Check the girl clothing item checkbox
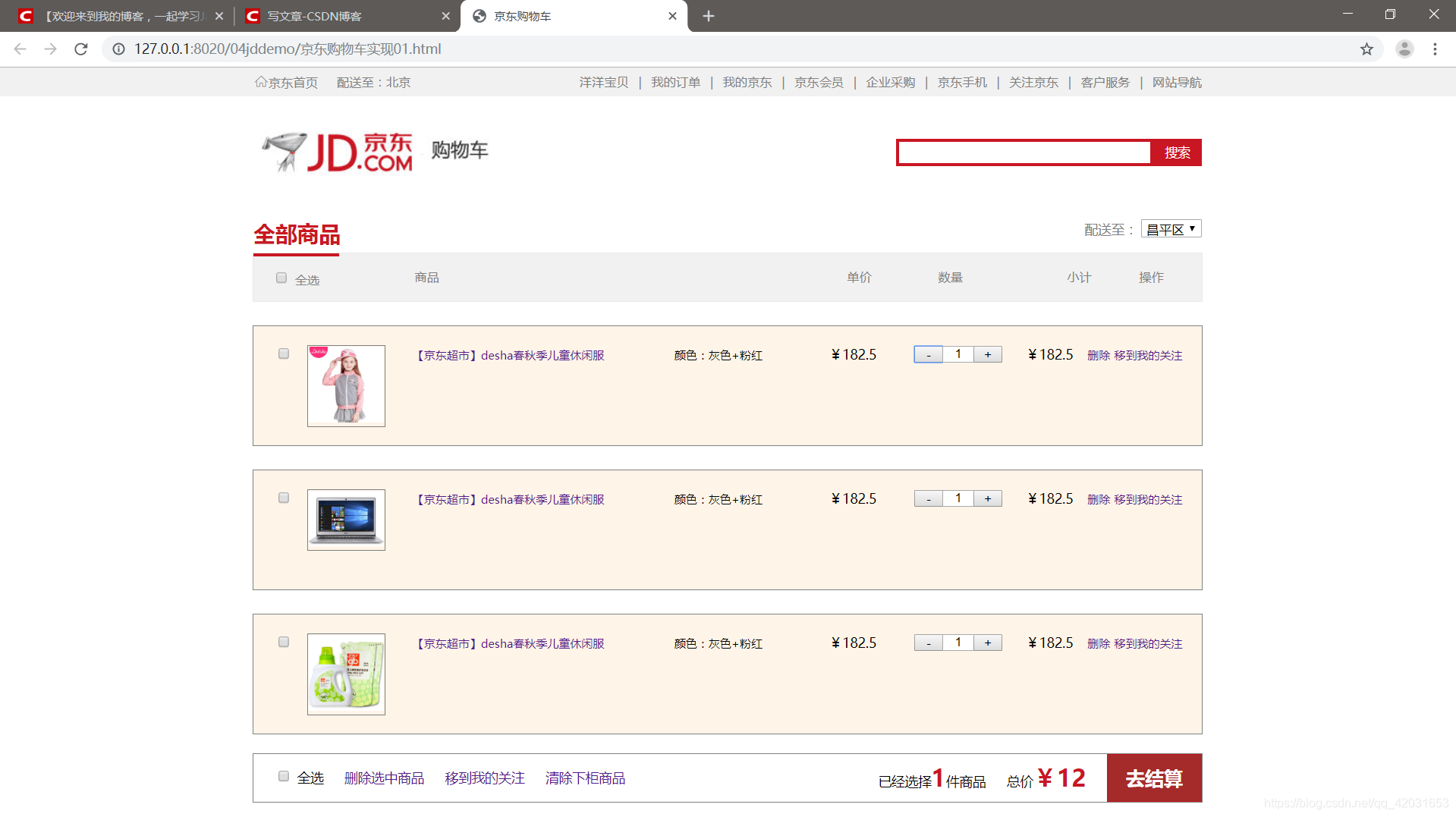This screenshot has width=1456, height=817. pos(284,354)
